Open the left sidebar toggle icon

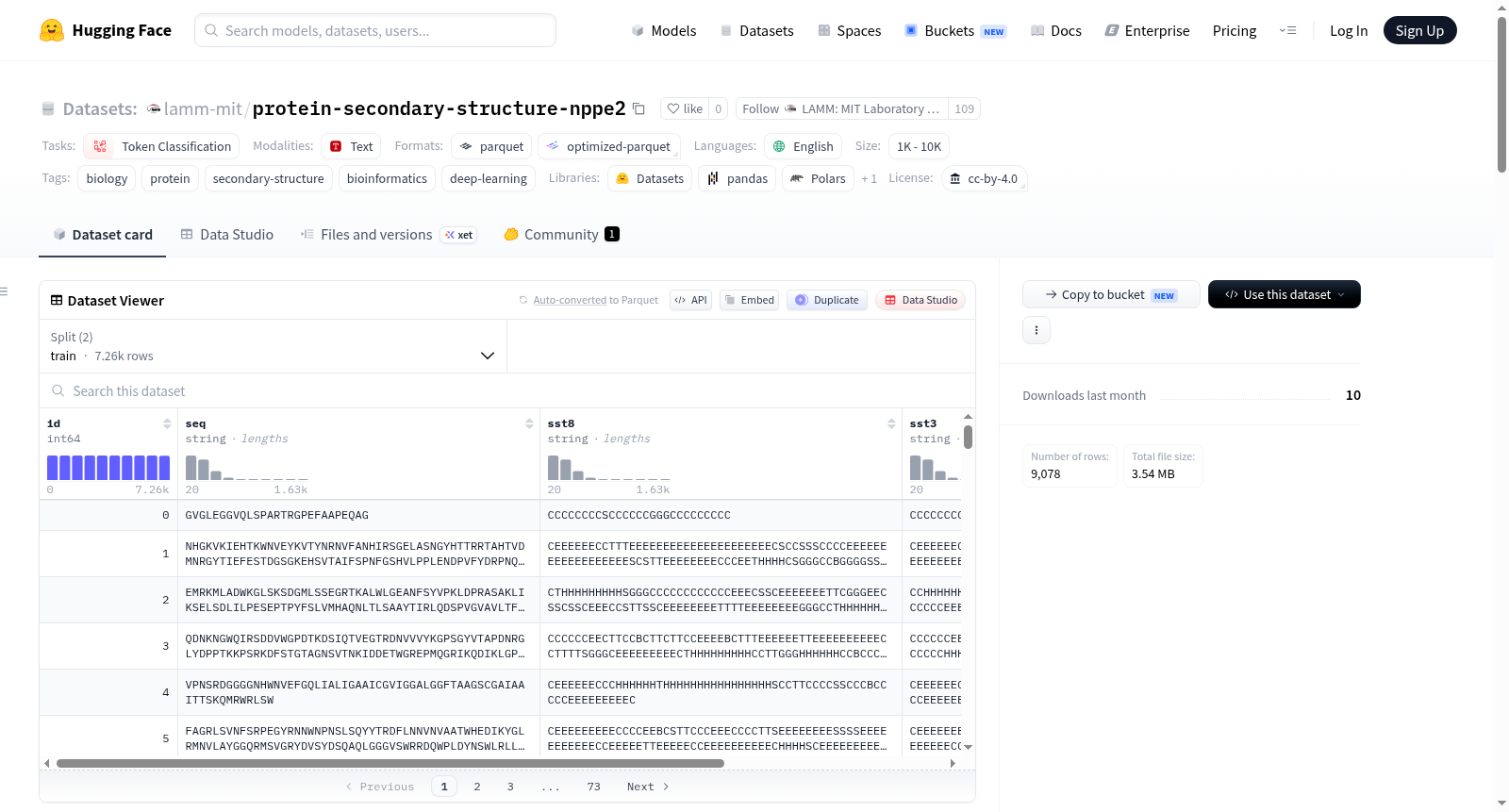point(4,291)
